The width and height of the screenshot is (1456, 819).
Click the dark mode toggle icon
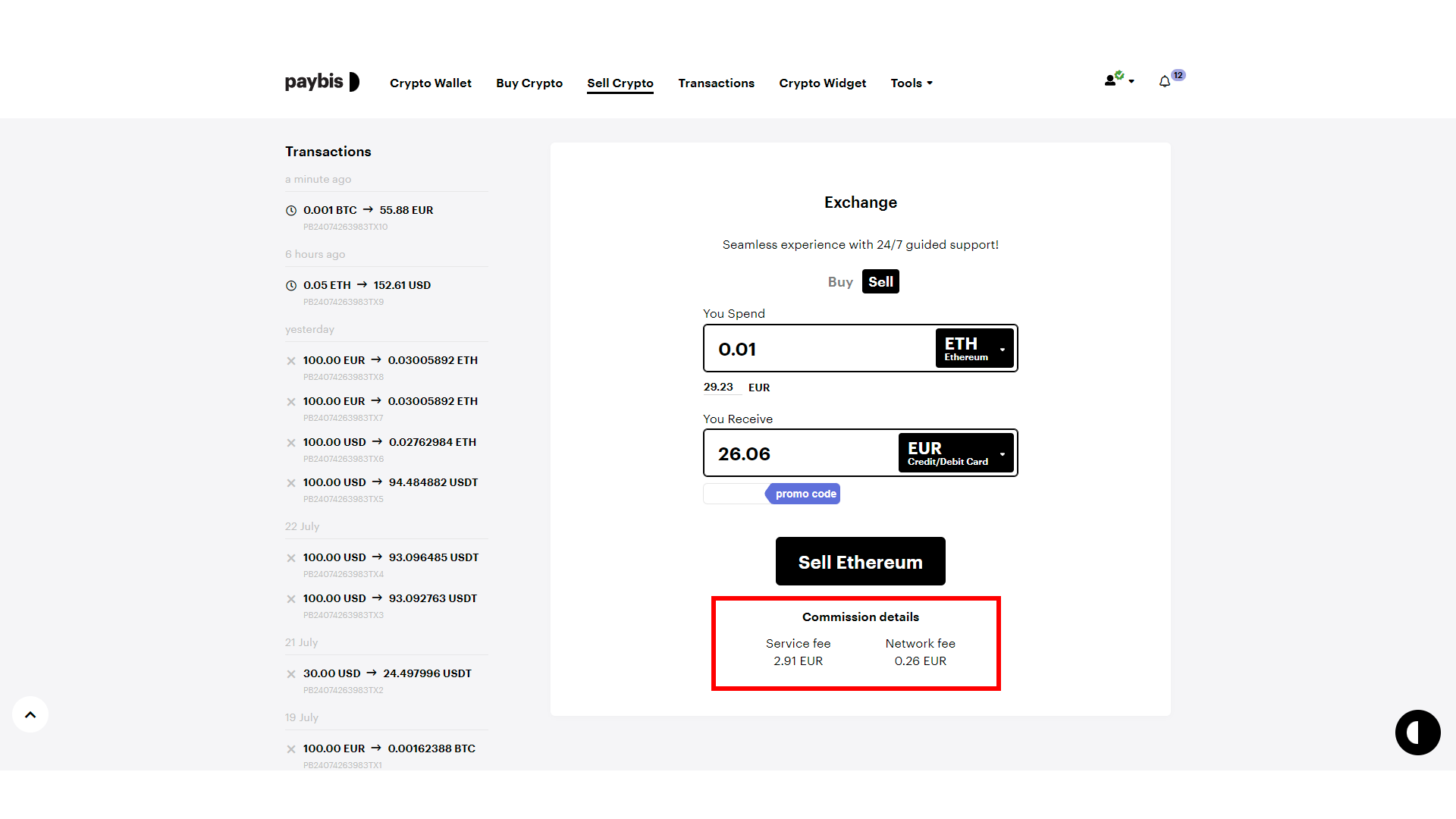point(1418,732)
